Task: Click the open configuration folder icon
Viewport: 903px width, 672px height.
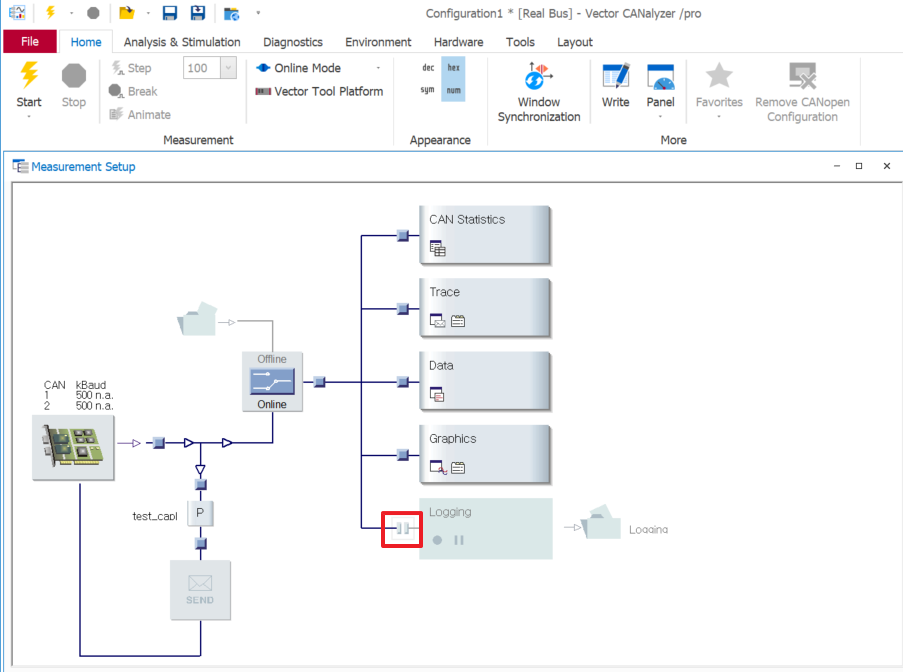Action: 126,13
